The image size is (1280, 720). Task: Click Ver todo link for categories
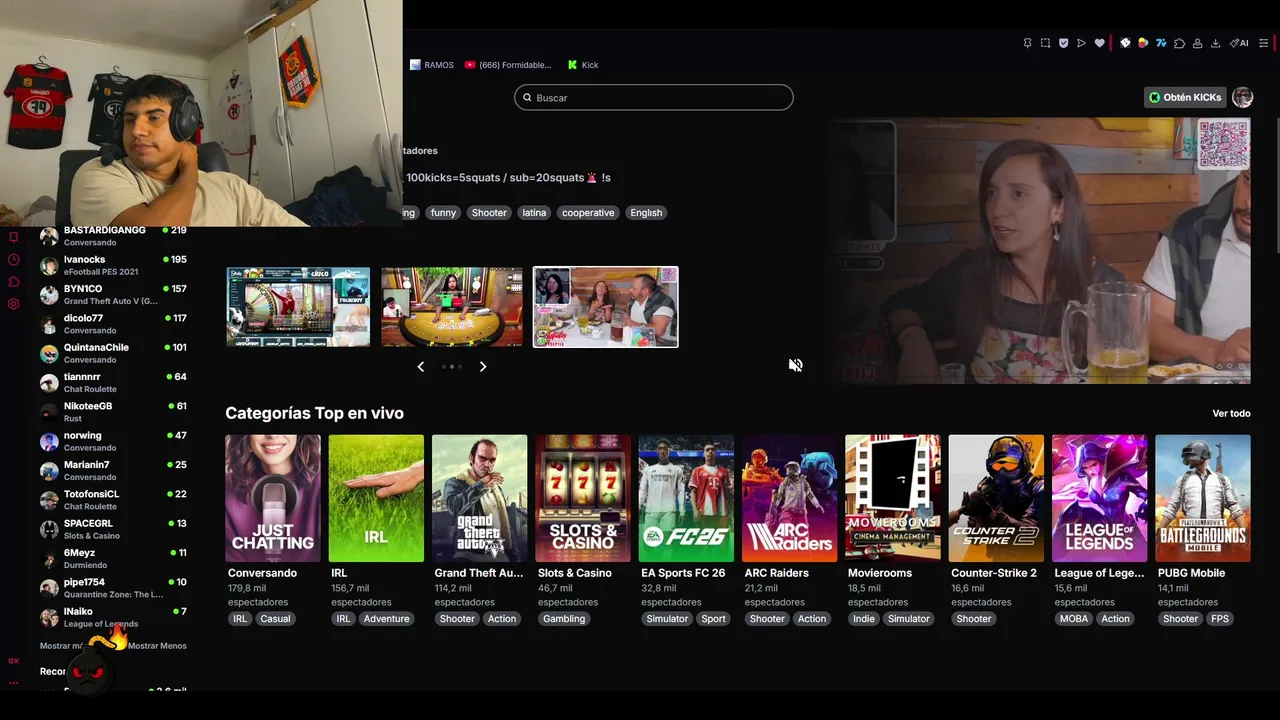1231,413
